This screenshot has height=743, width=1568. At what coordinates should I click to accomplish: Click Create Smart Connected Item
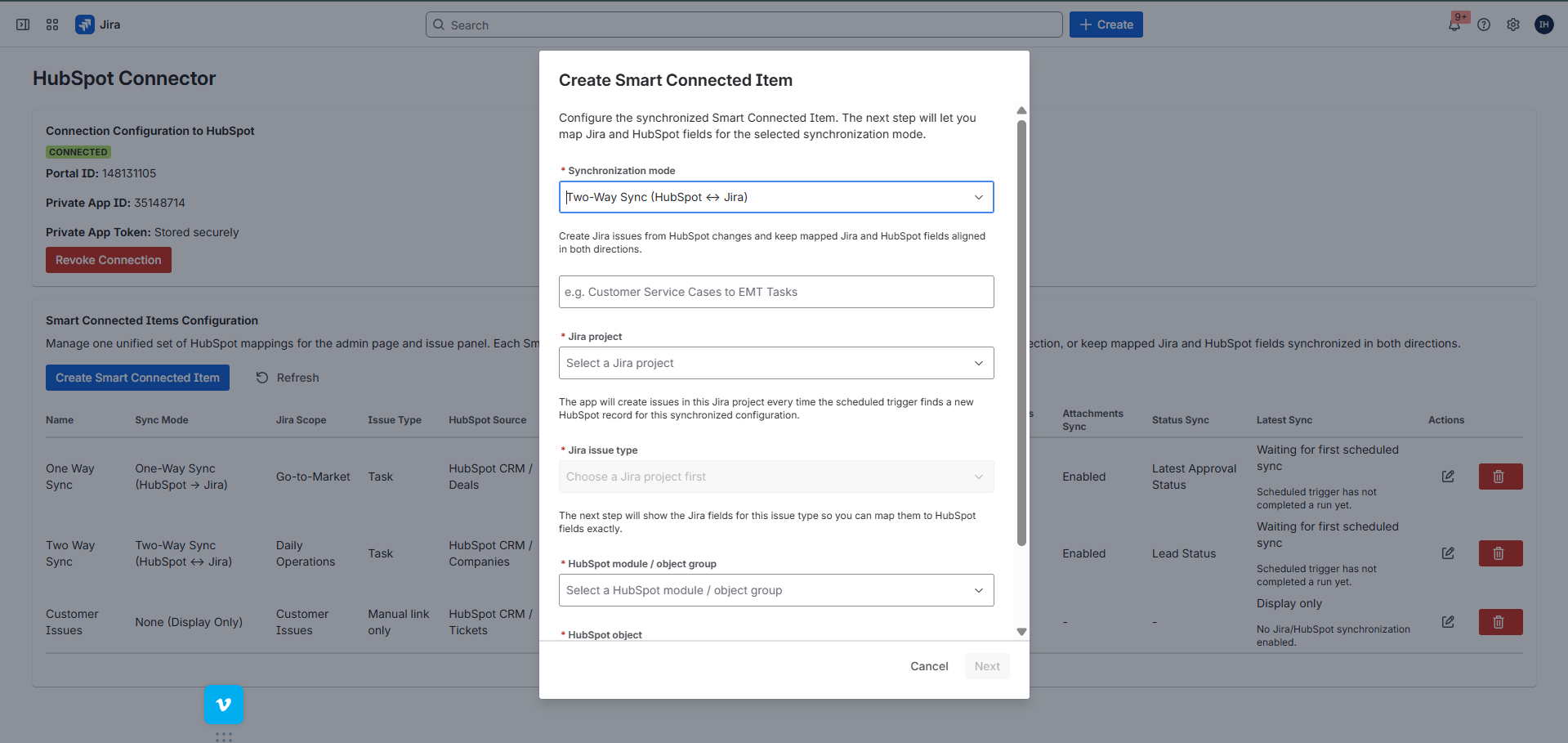tap(137, 377)
